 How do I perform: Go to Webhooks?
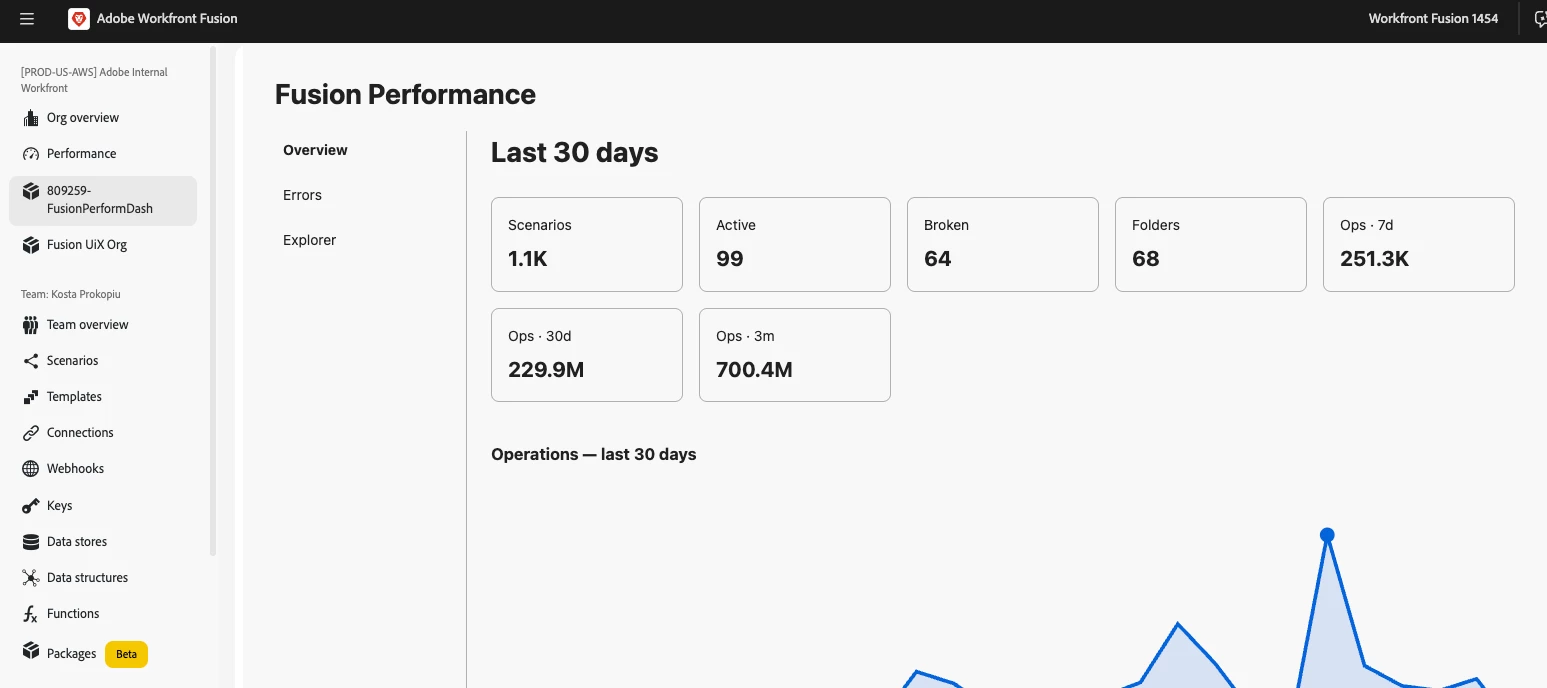pyautogui.click(x=75, y=469)
